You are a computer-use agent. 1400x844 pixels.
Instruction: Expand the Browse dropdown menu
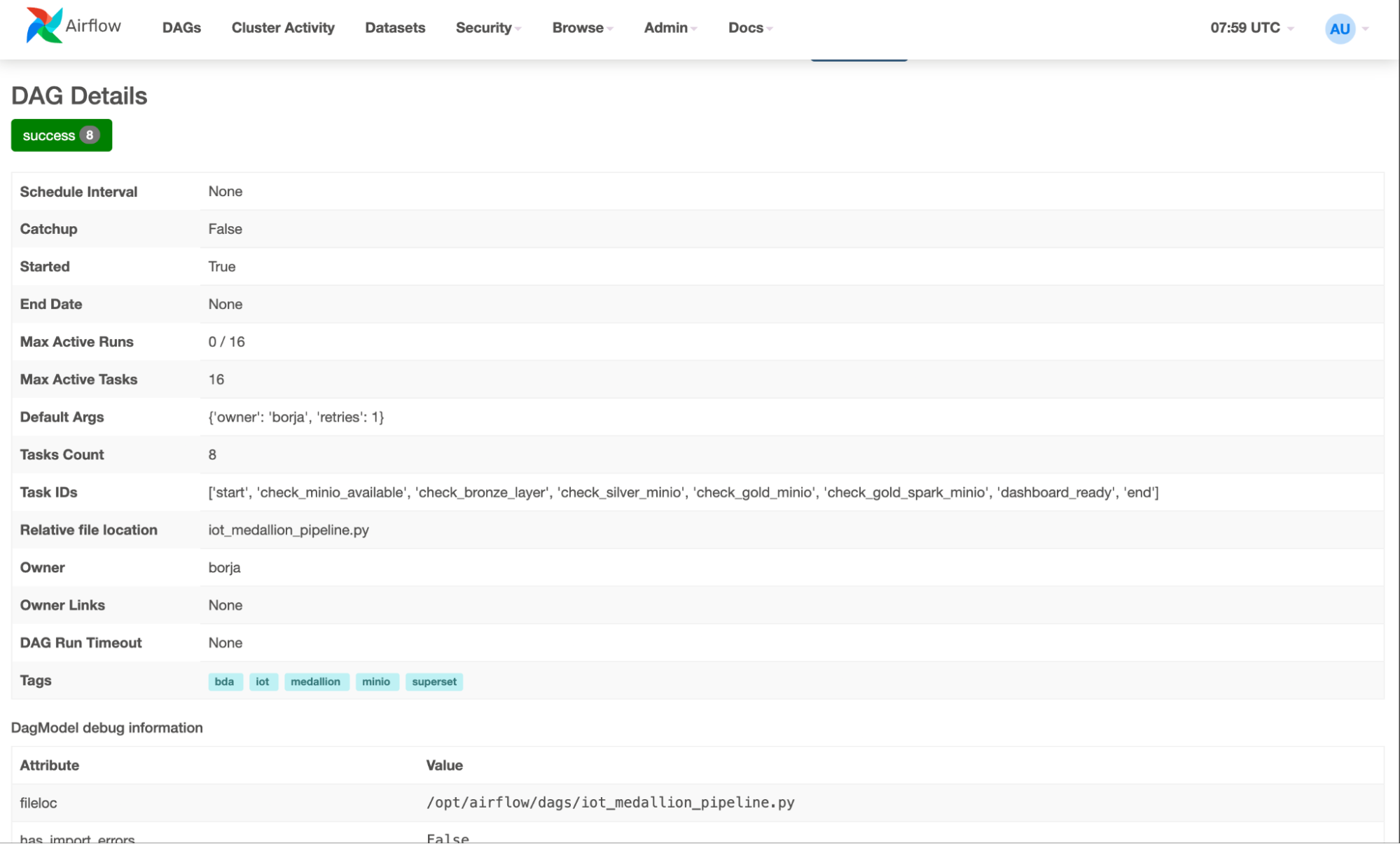pos(583,28)
